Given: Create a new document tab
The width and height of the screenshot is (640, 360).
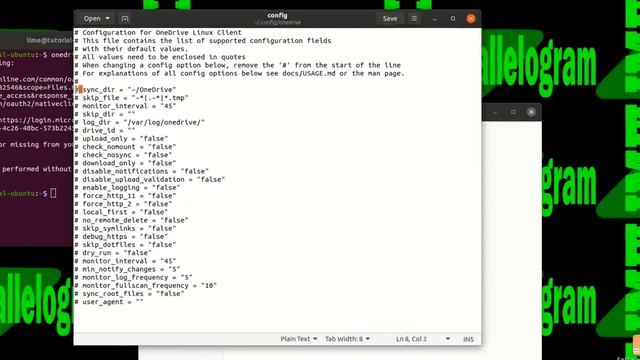Looking at the screenshot, I should tap(125, 19).
